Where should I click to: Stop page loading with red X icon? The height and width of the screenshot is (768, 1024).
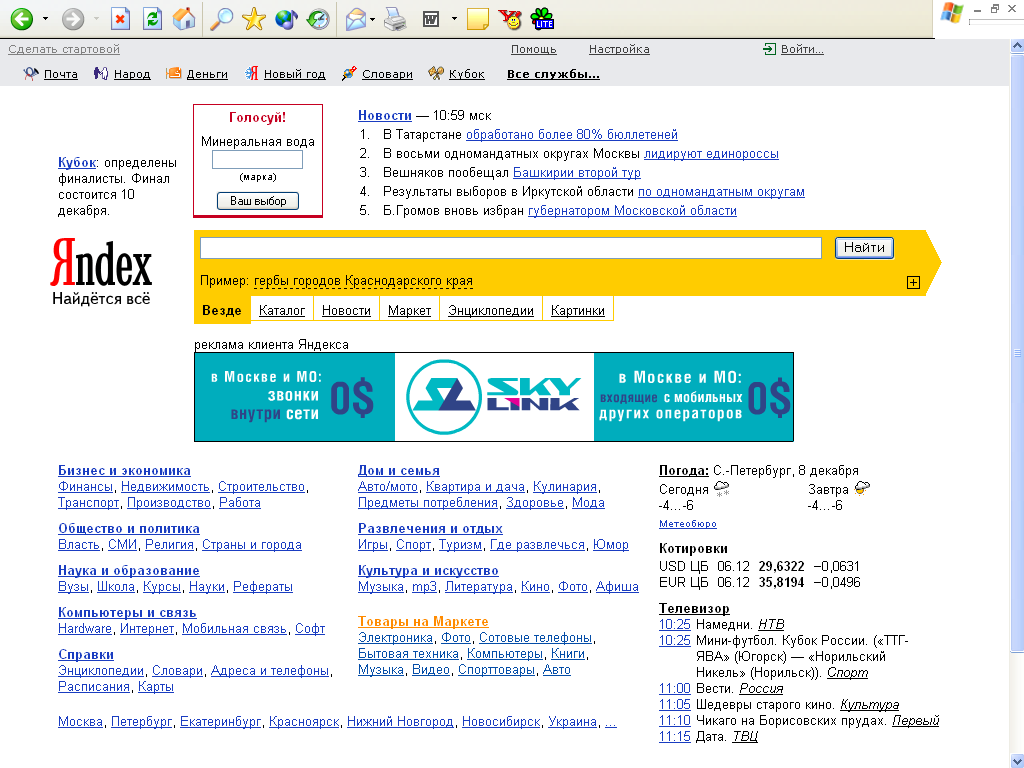(x=120, y=19)
